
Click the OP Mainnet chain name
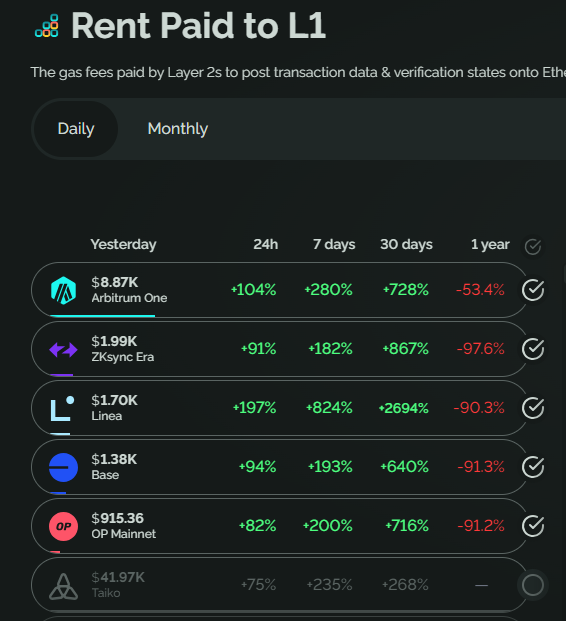coord(124,534)
